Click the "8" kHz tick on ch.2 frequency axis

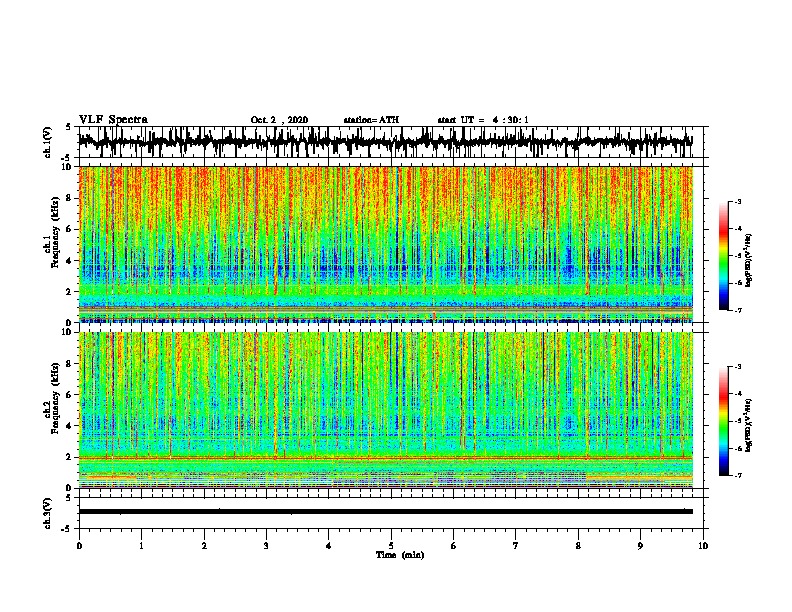tap(69, 363)
